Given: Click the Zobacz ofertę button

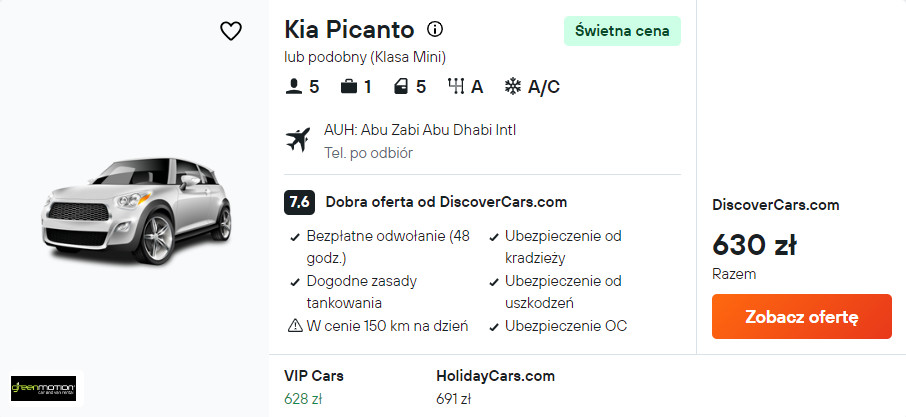Looking at the screenshot, I should point(801,317).
